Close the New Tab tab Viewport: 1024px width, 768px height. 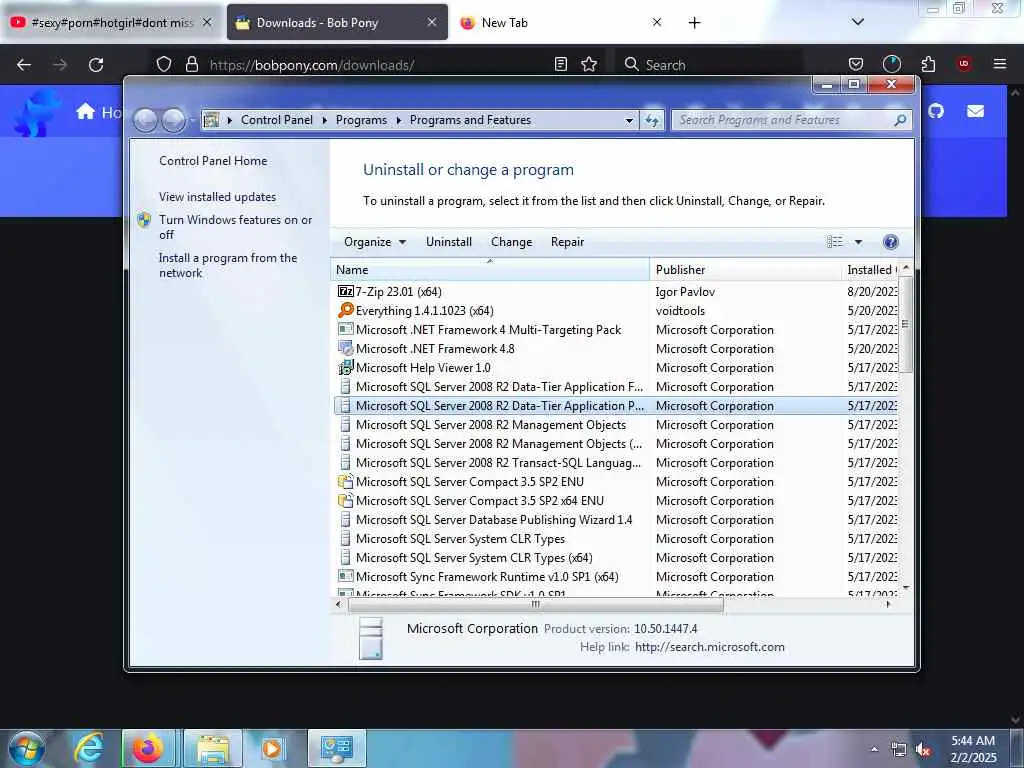tap(657, 22)
